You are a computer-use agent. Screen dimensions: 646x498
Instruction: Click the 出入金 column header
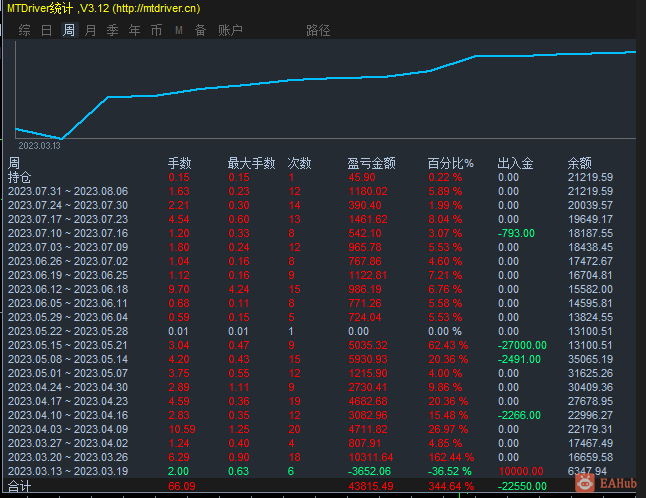[515, 163]
